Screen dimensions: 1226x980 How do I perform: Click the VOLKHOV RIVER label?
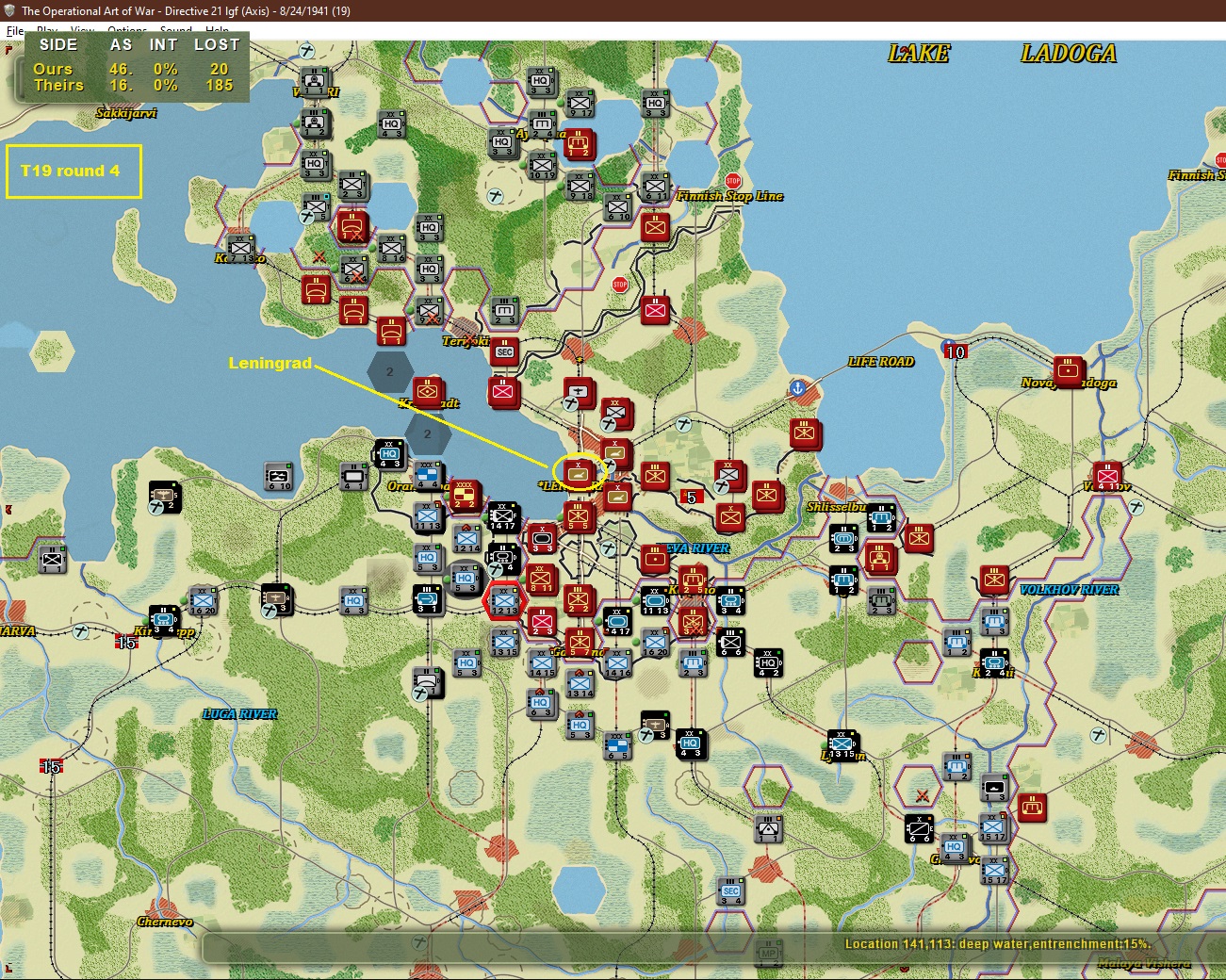tap(1070, 590)
